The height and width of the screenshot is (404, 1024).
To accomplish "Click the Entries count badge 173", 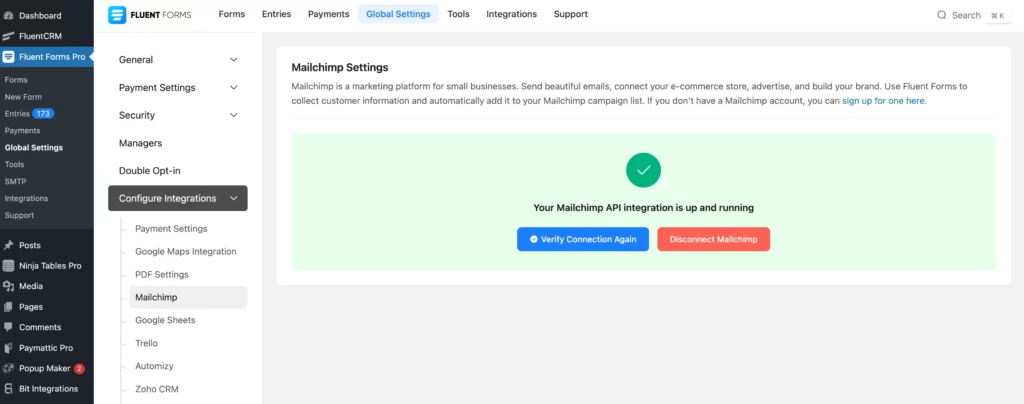I will point(43,114).
